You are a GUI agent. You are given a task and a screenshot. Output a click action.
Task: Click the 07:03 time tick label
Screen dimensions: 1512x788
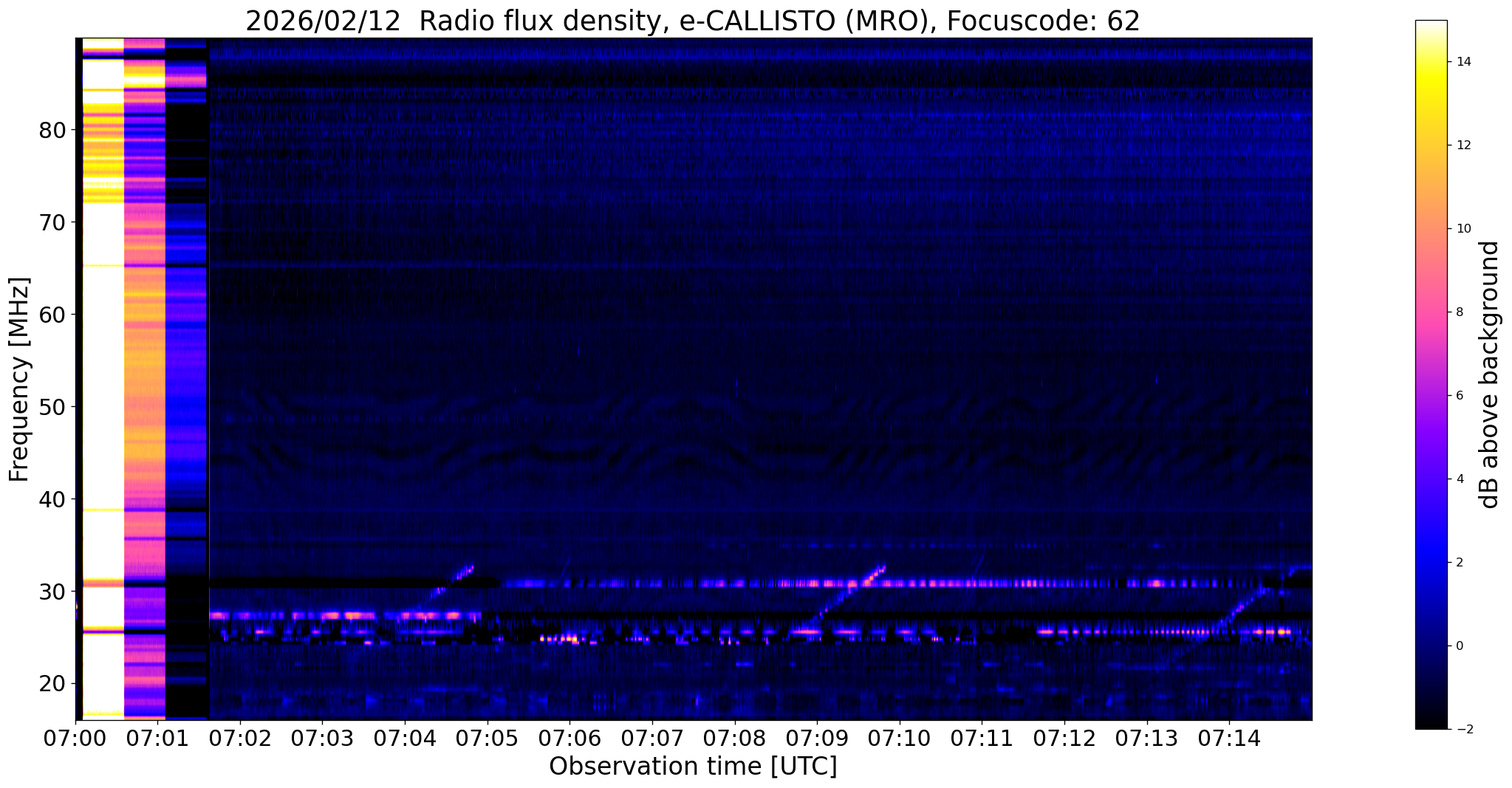[x=322, y=738]
